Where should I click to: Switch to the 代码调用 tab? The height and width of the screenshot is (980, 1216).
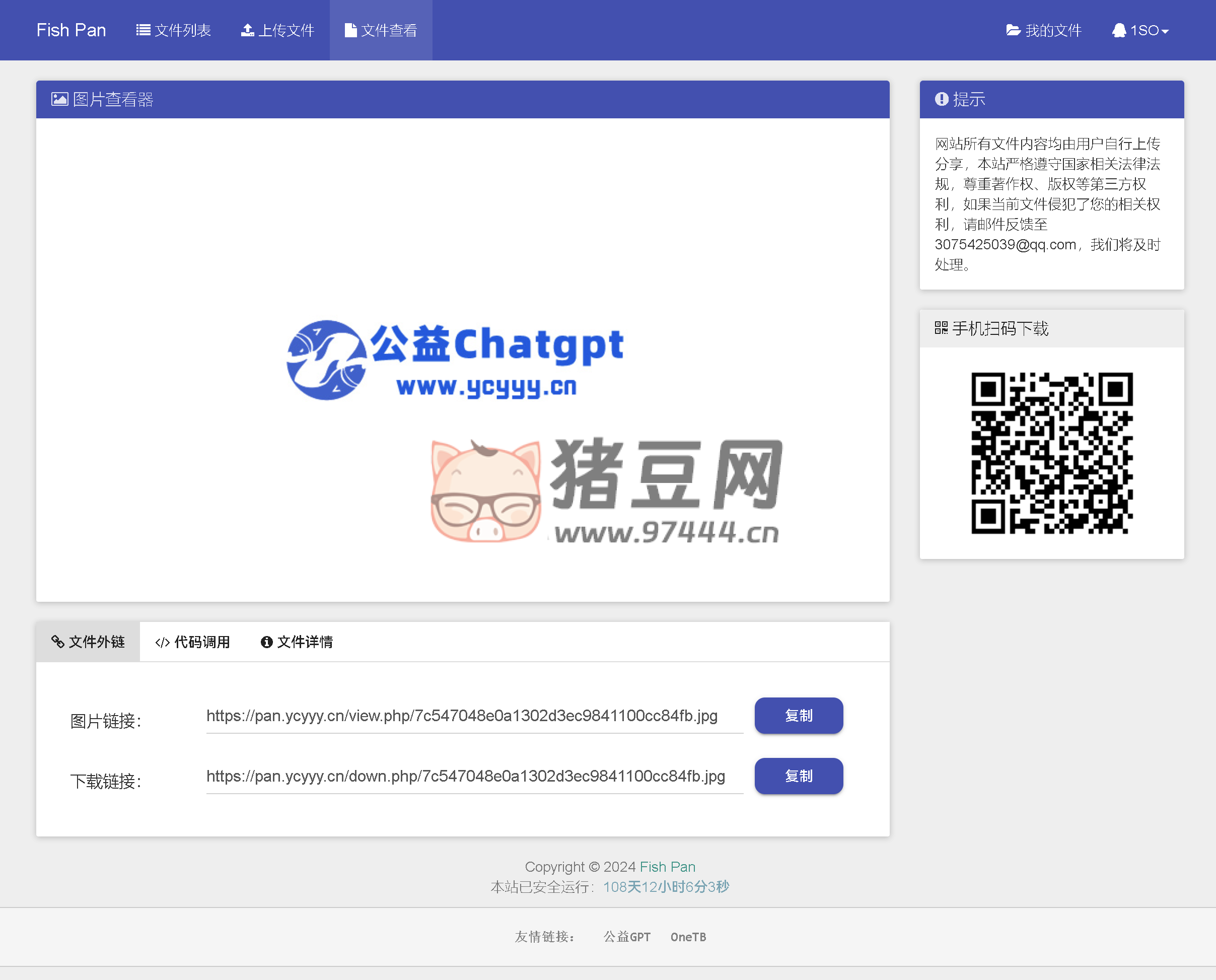point(192,642)
